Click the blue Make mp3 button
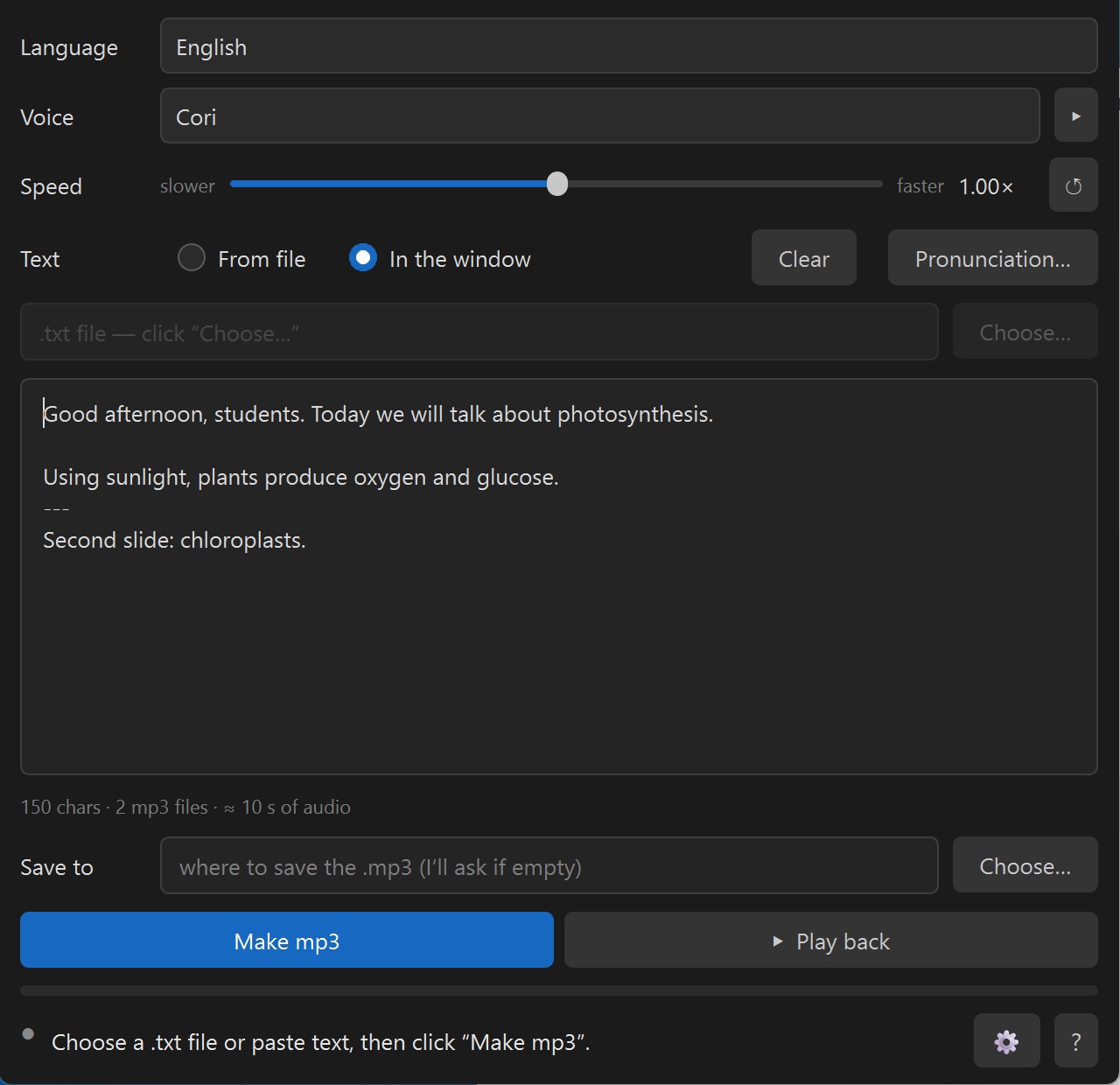Image resolution: width=1120 pixels, height=1085 pixels. (x=287, y=941)
